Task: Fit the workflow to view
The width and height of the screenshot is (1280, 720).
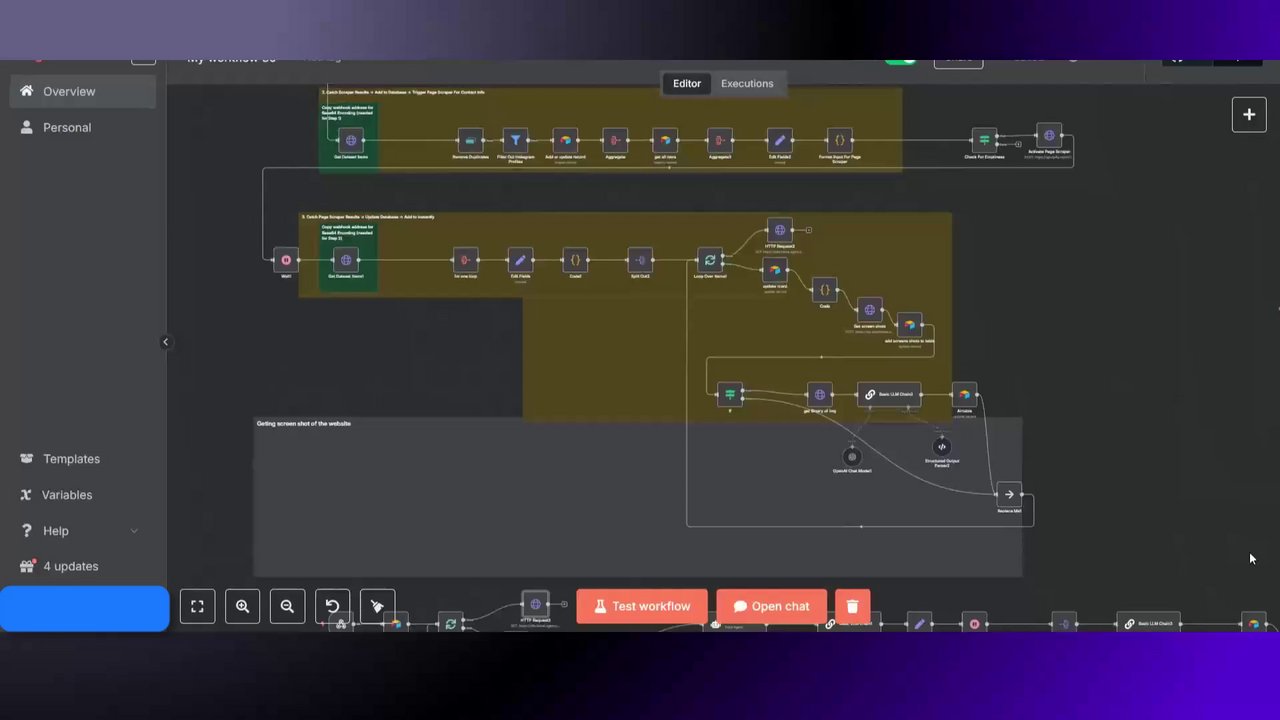Action: [x=197, y=606]
